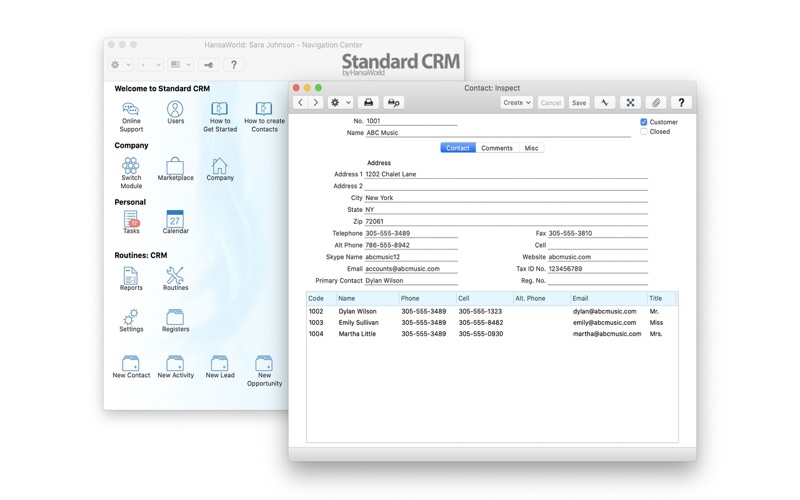This screenshot has width=800, height=500.
Task: Select the Emily Sullivan row
Action: point(492,322)
